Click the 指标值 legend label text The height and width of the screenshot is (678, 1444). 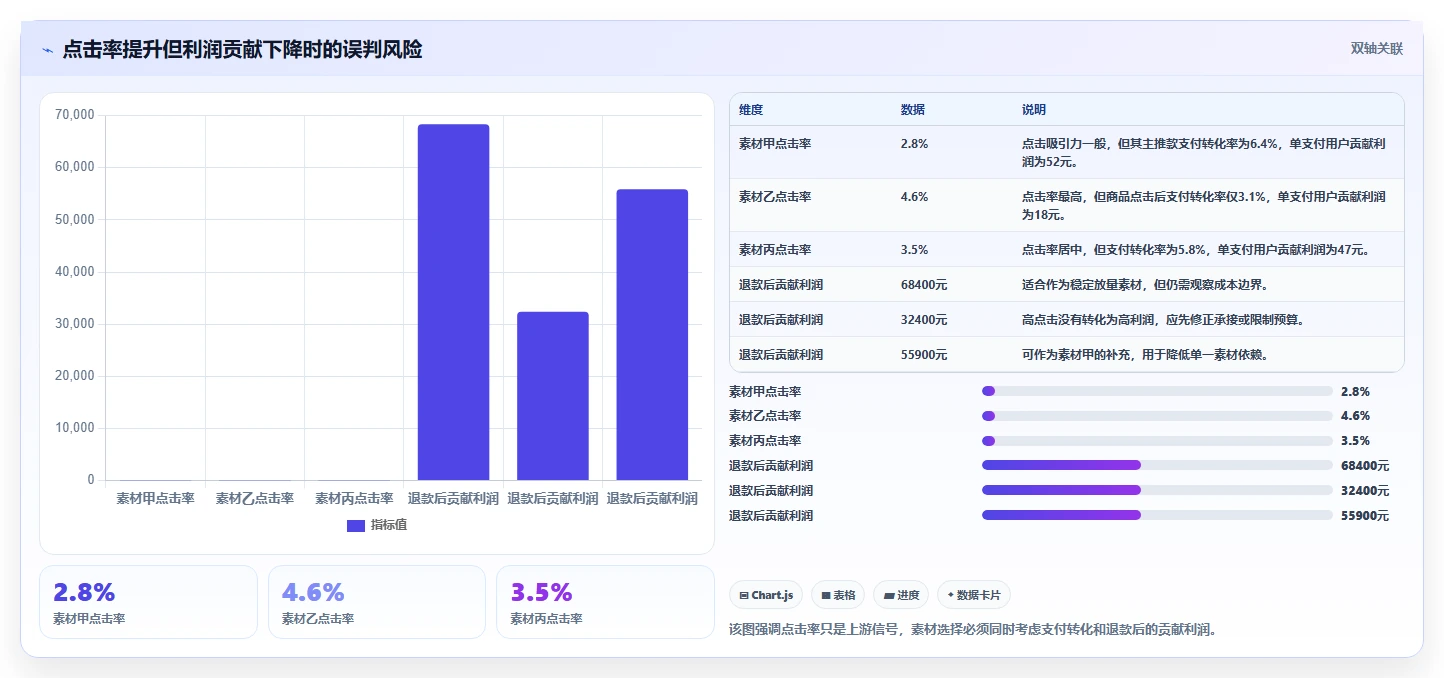(x=389, y=525)
